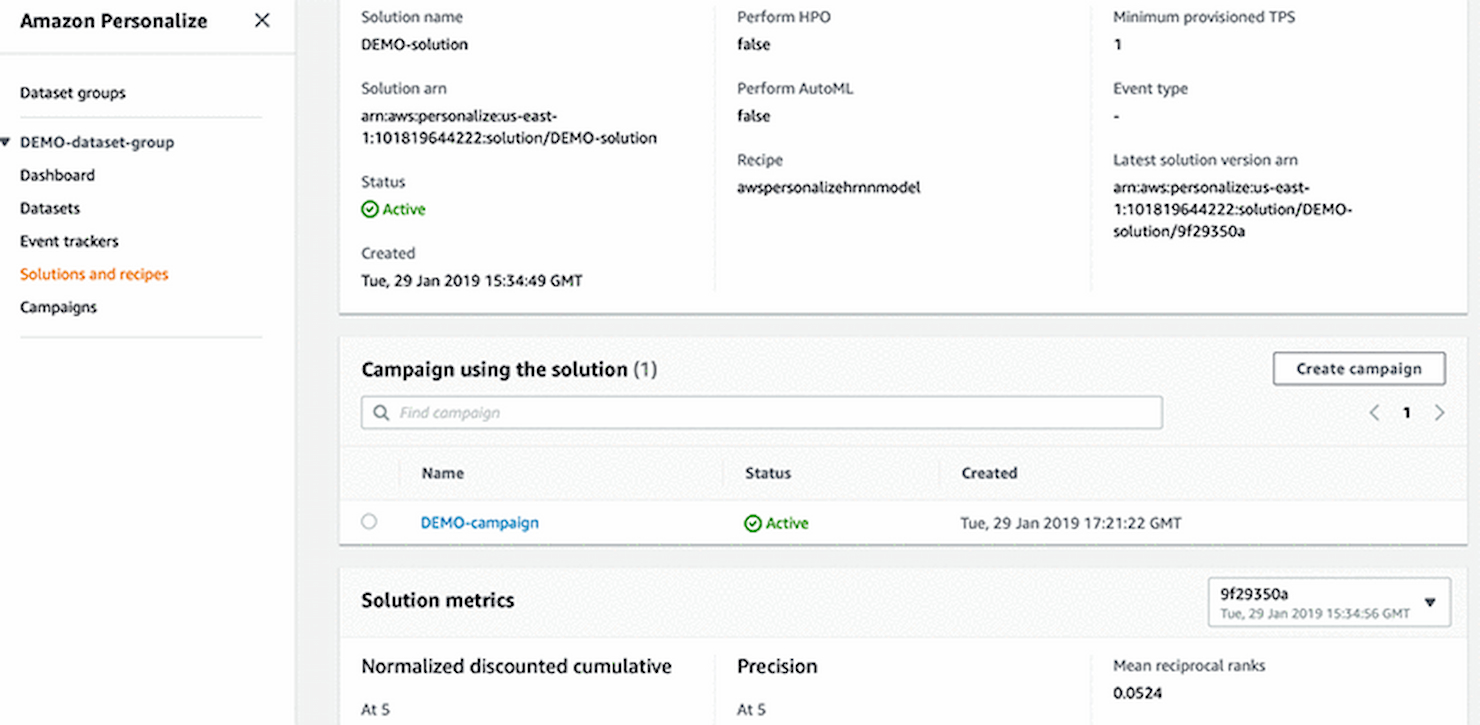
Task: Navigate to Campaigns in the sidebar
Action: click(57, 307)
